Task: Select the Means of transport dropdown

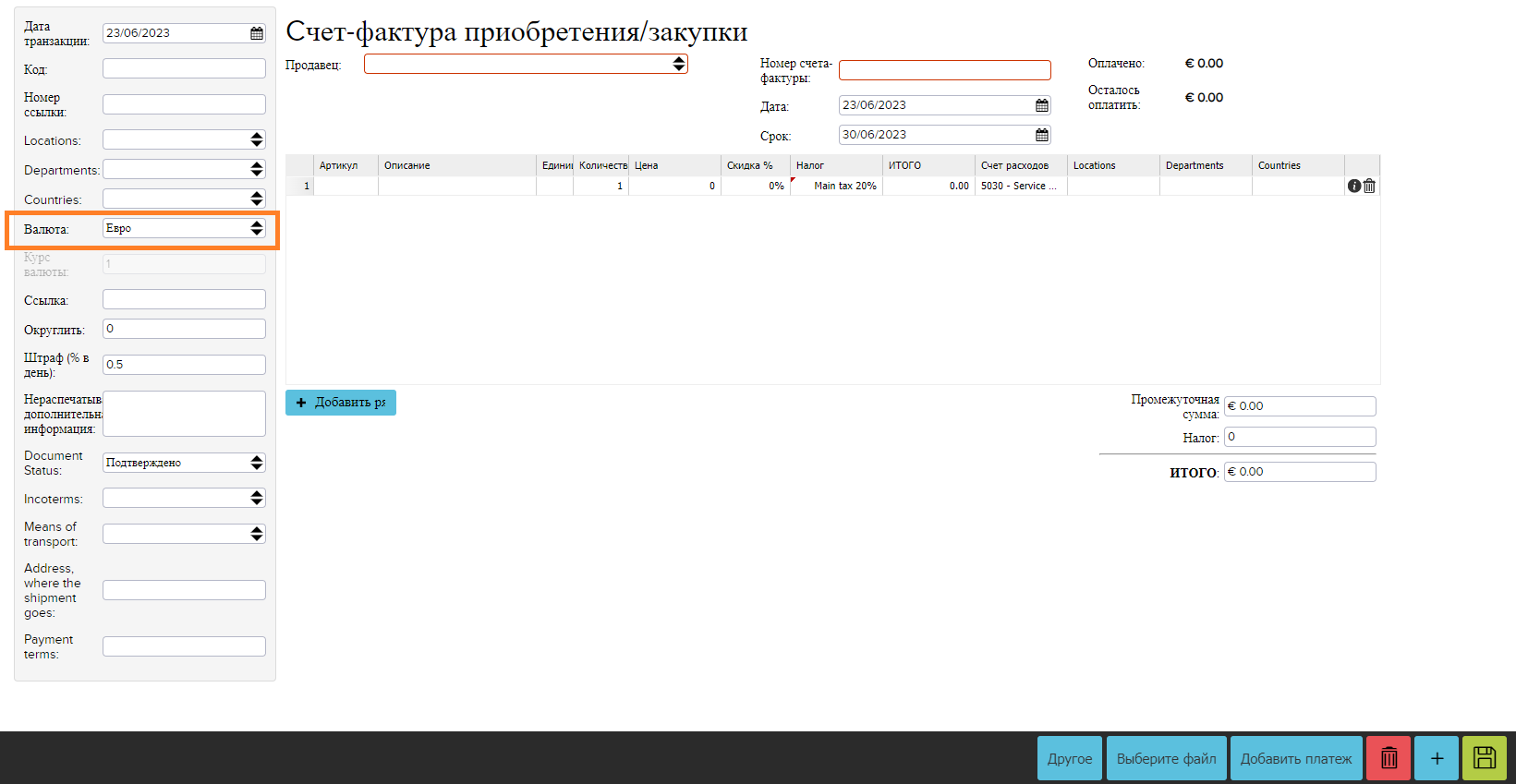Action: 184,534
